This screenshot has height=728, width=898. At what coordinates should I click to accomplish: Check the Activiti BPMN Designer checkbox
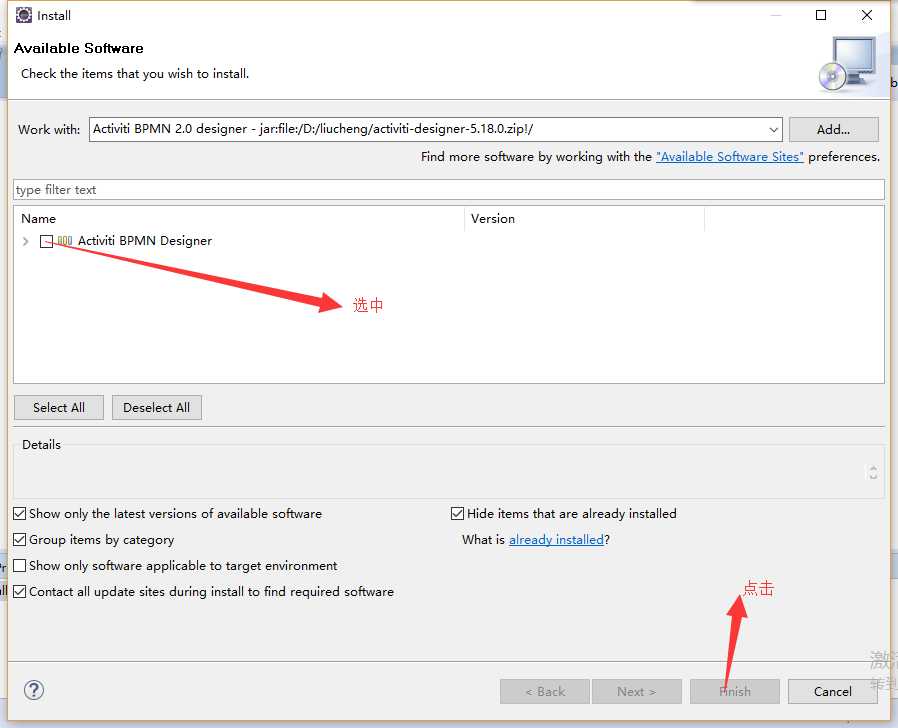click(46, 241)
